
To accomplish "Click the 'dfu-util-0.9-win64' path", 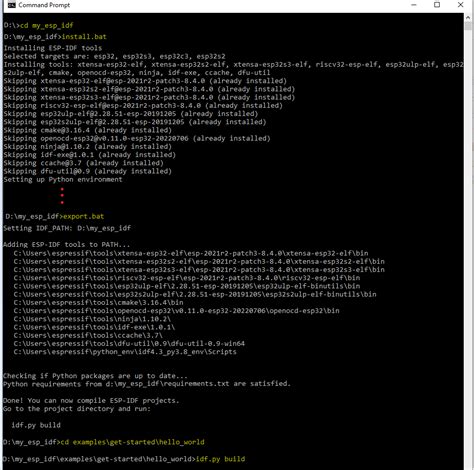I will coord(129,343).
